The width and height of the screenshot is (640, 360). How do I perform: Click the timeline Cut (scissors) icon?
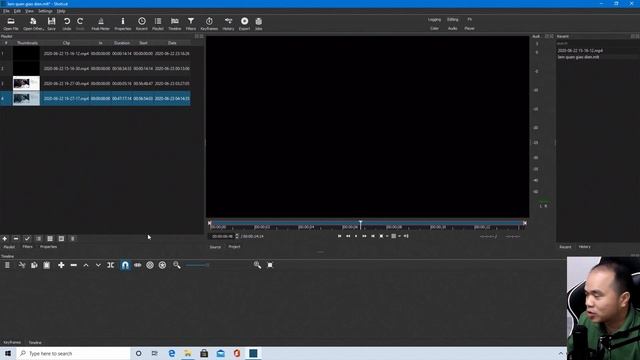tap(22, 265)
